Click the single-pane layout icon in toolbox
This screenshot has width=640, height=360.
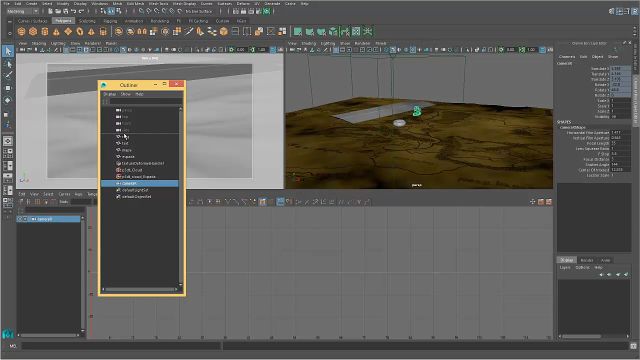[x=8, y=141]
